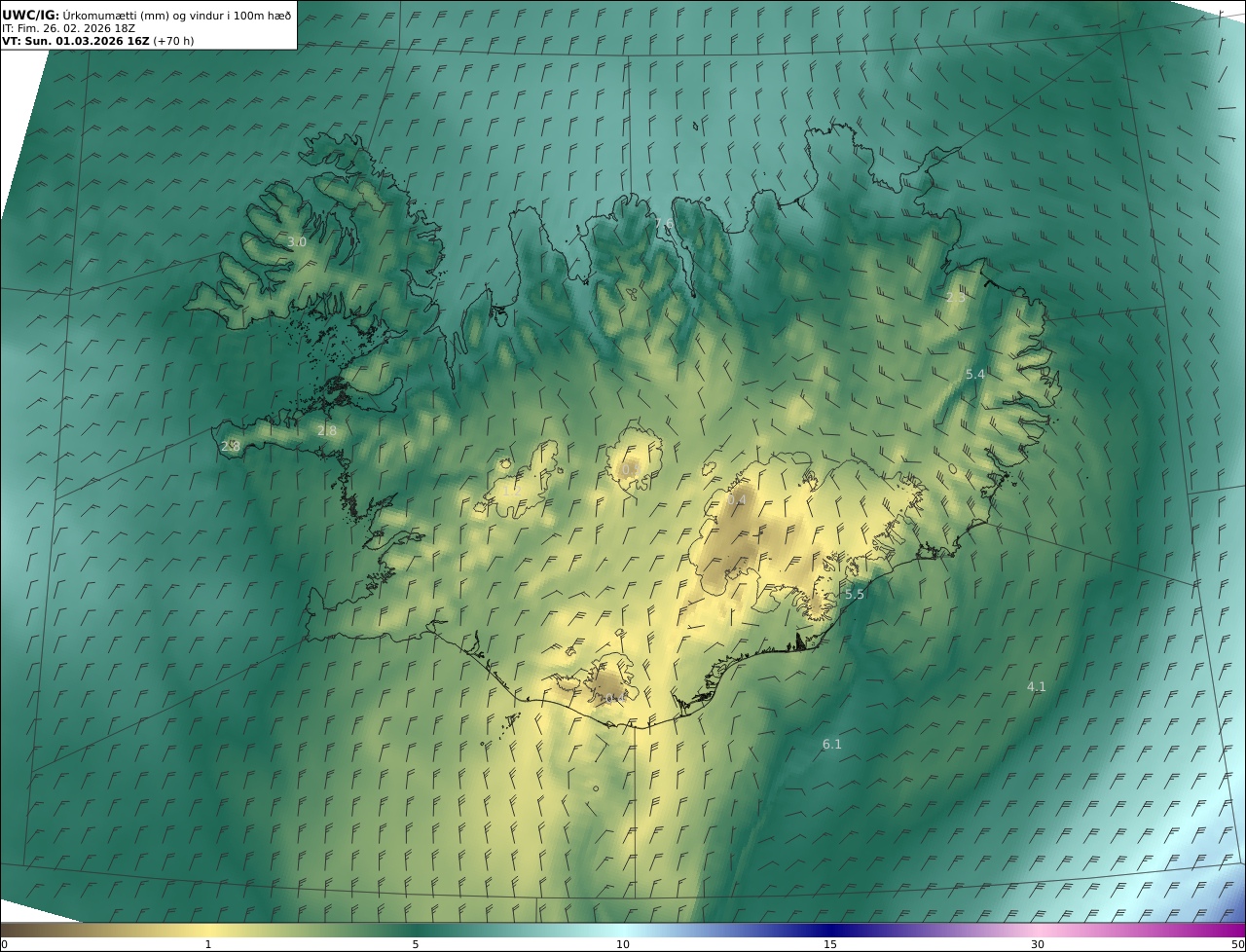This screenshot has width=1246, height=952.
Task: Click the colorbar tick label 15
Action: tap(830, 944)
